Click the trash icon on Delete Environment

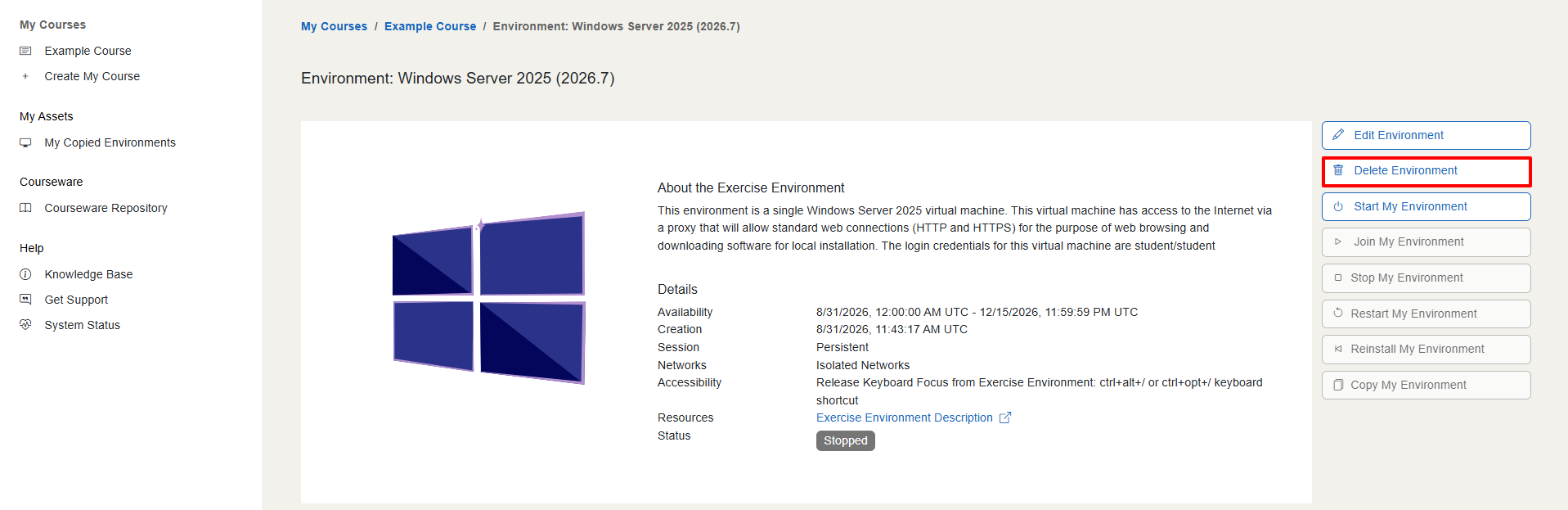click(1338, 170)
